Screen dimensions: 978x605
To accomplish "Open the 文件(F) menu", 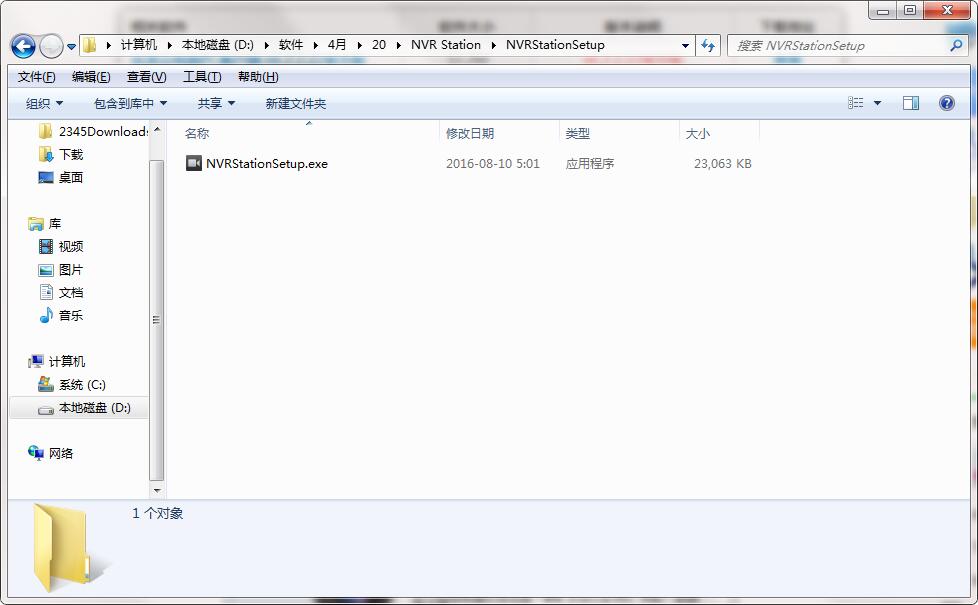I will (x=37, y=77).
